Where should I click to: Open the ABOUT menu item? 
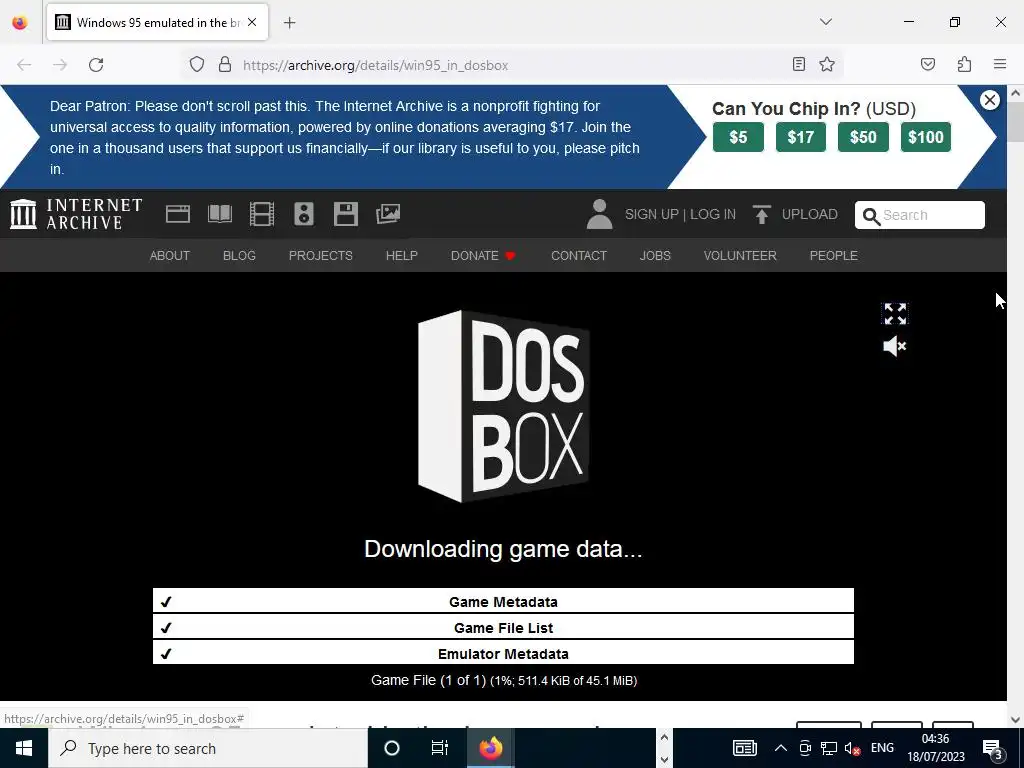coord(170,255)
